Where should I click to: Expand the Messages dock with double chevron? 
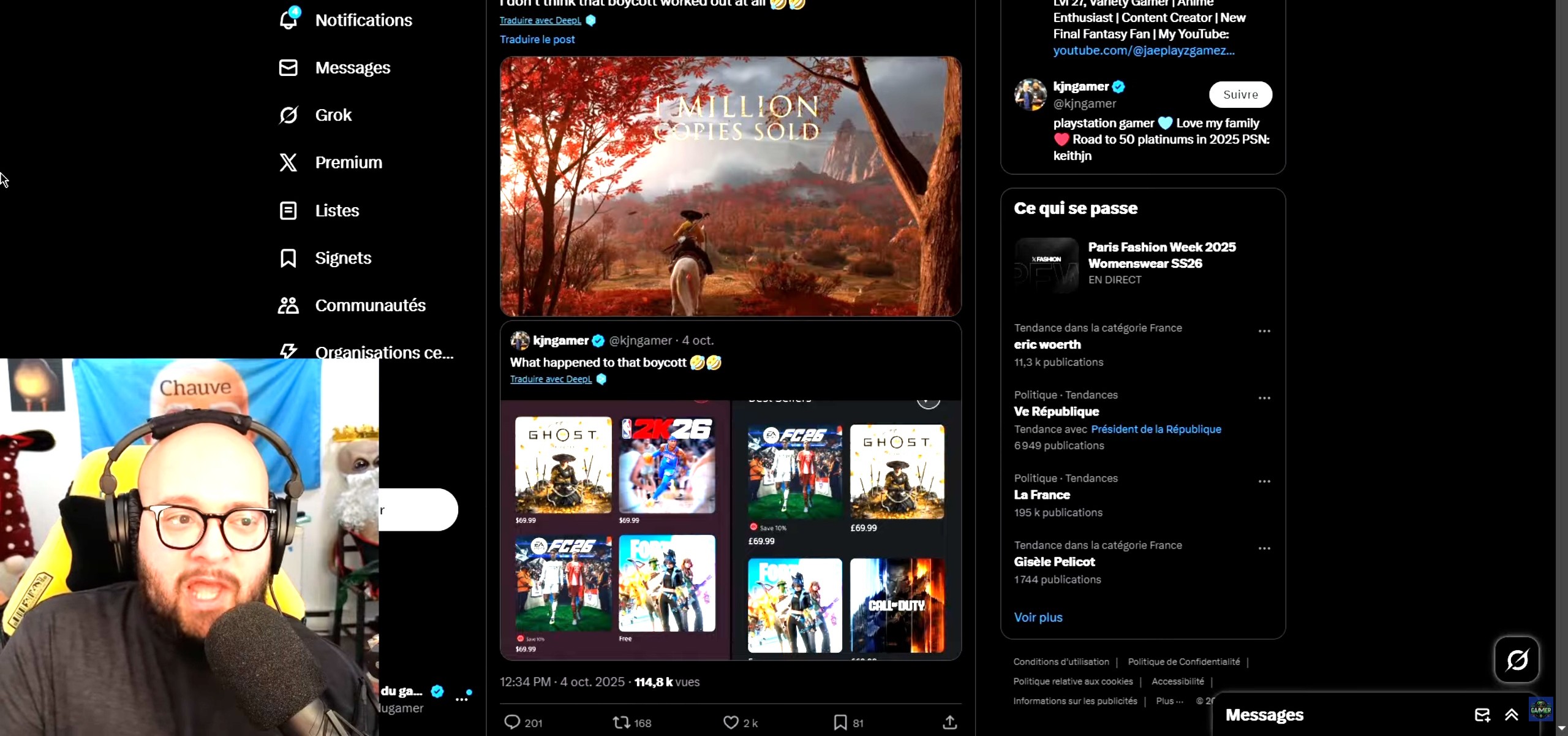click(1512, 715)
